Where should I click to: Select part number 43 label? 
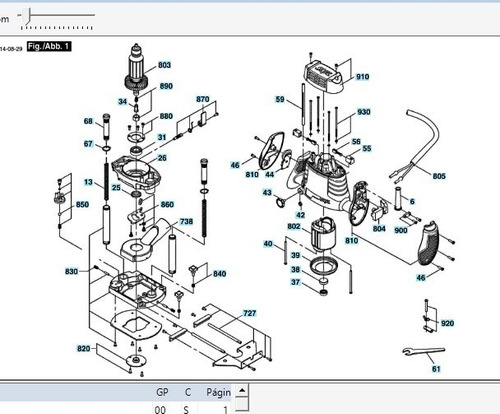[x=267, y=192]
